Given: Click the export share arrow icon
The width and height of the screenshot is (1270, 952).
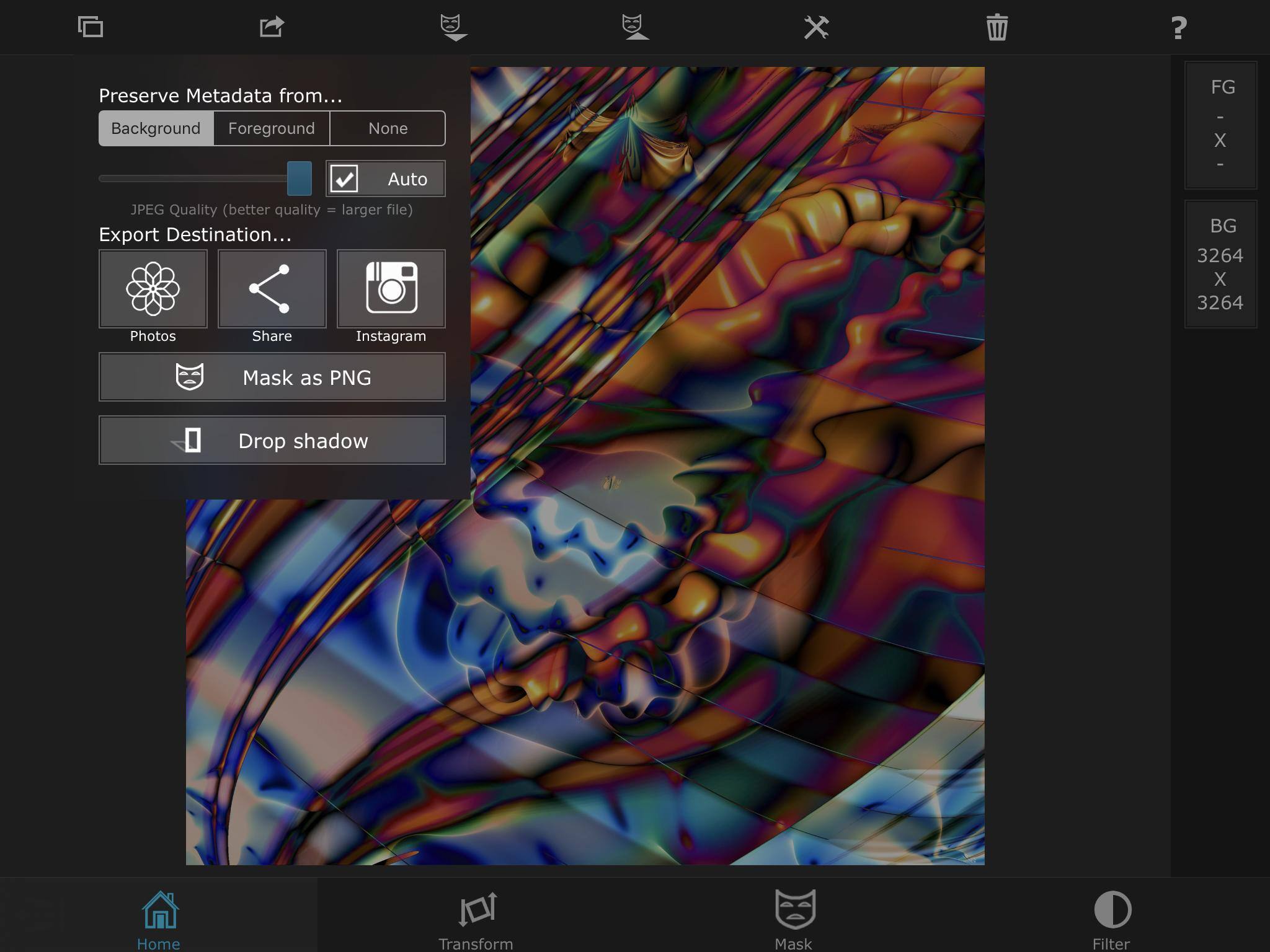Looking at the screenshot, I should tap(272, 27).
